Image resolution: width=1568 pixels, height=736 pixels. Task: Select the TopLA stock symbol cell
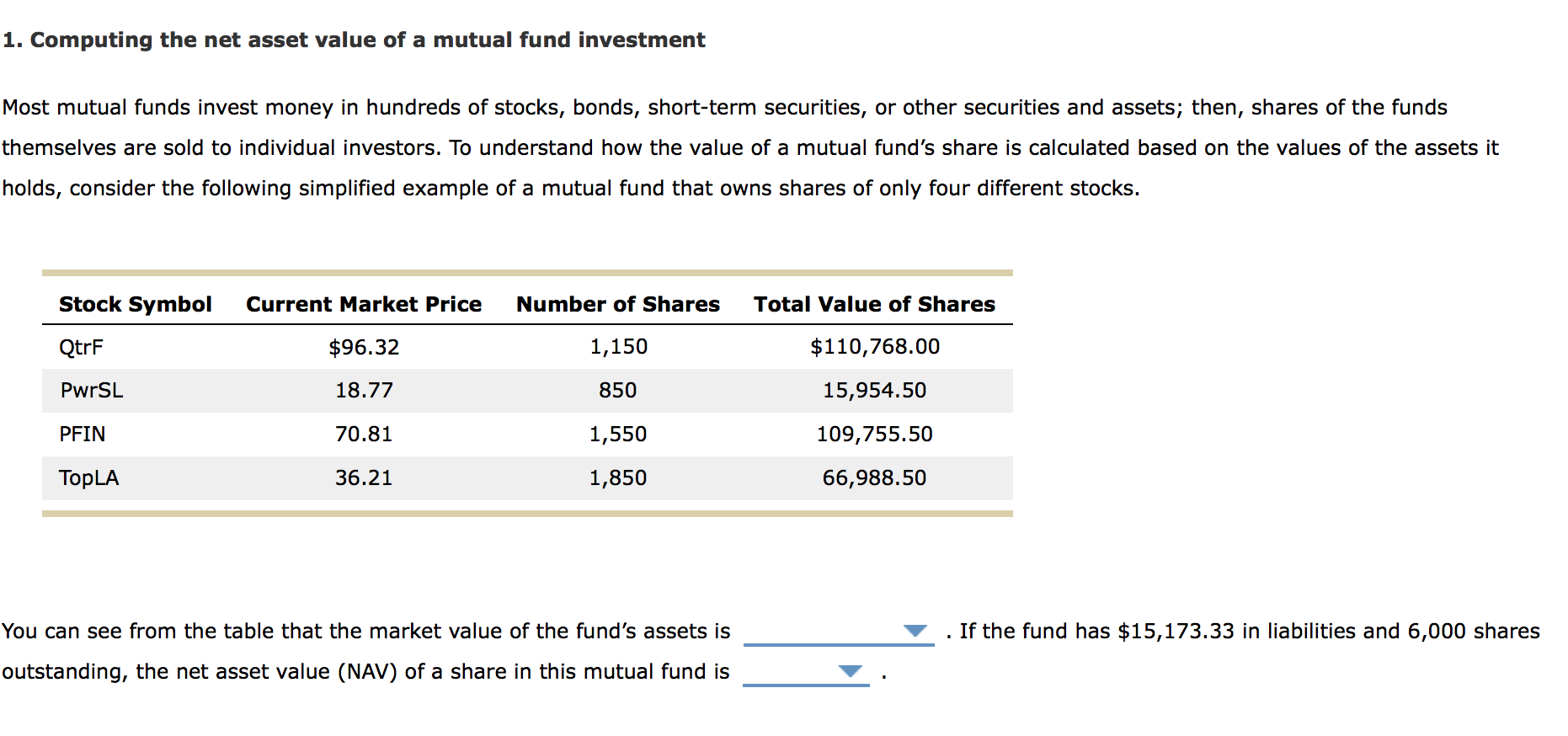pyautogui.click(x=88, y=478)
